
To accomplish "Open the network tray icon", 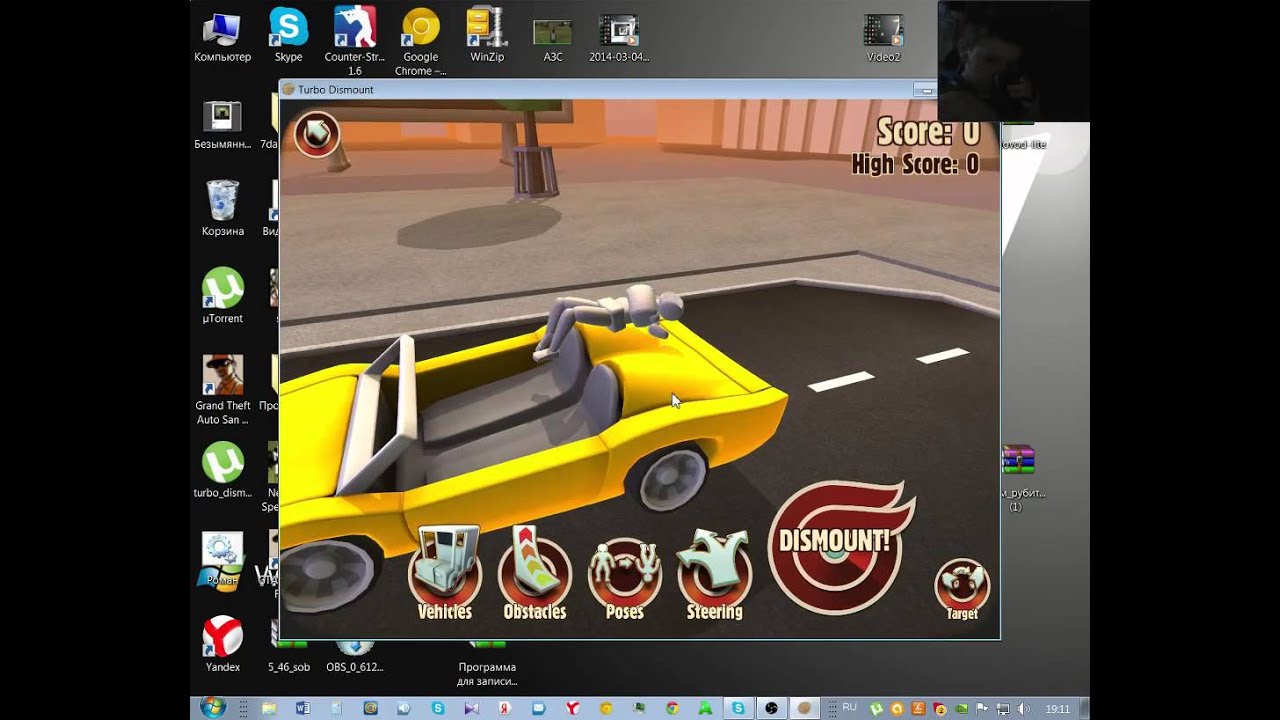I will (x=1002, y=709).
